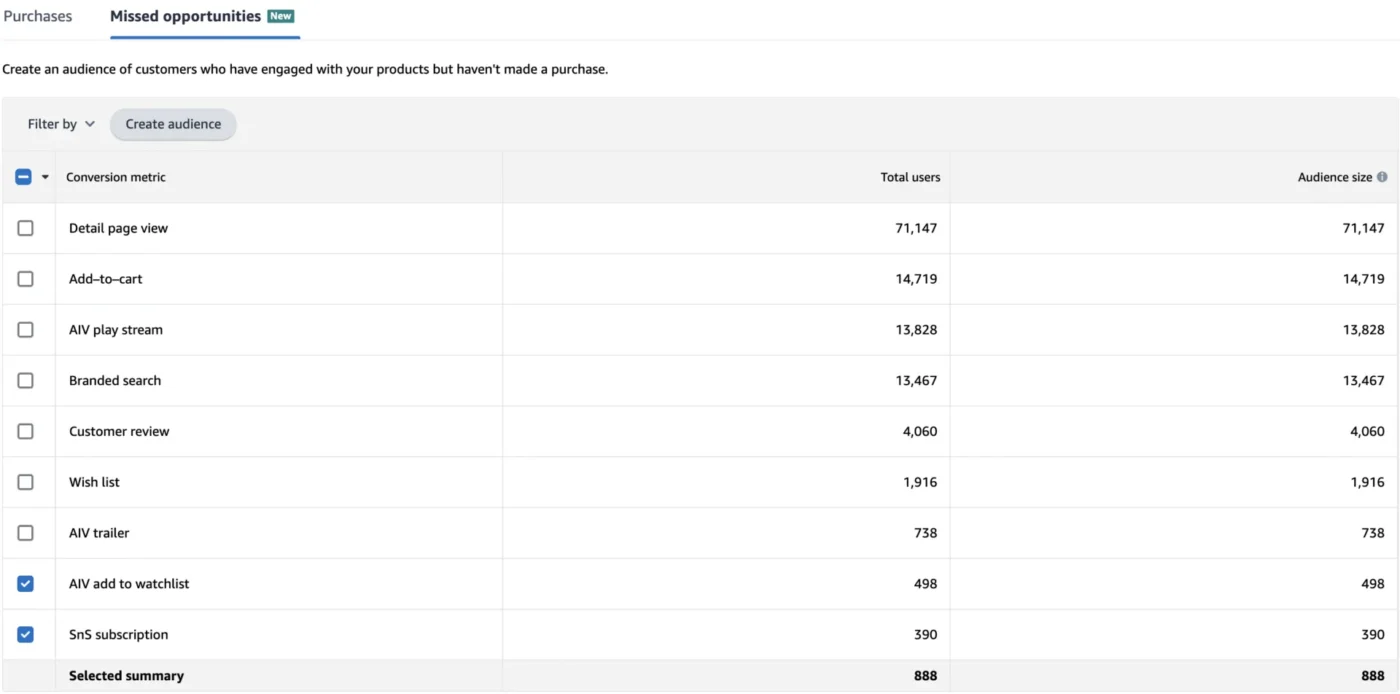Check the Add-to-cart checkbox
This screenshot has width=1400, height=694.
(27, 278)
